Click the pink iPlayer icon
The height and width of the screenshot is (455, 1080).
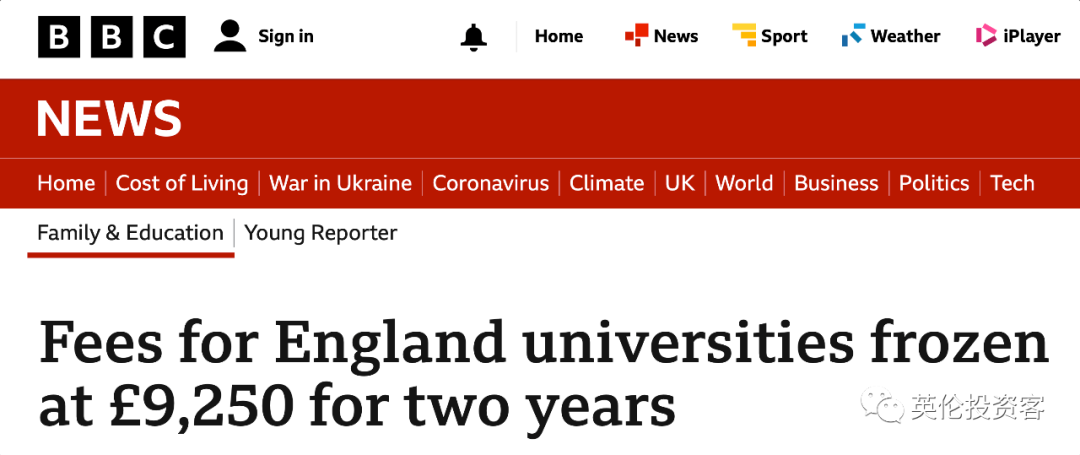click(x=986, y=35)
